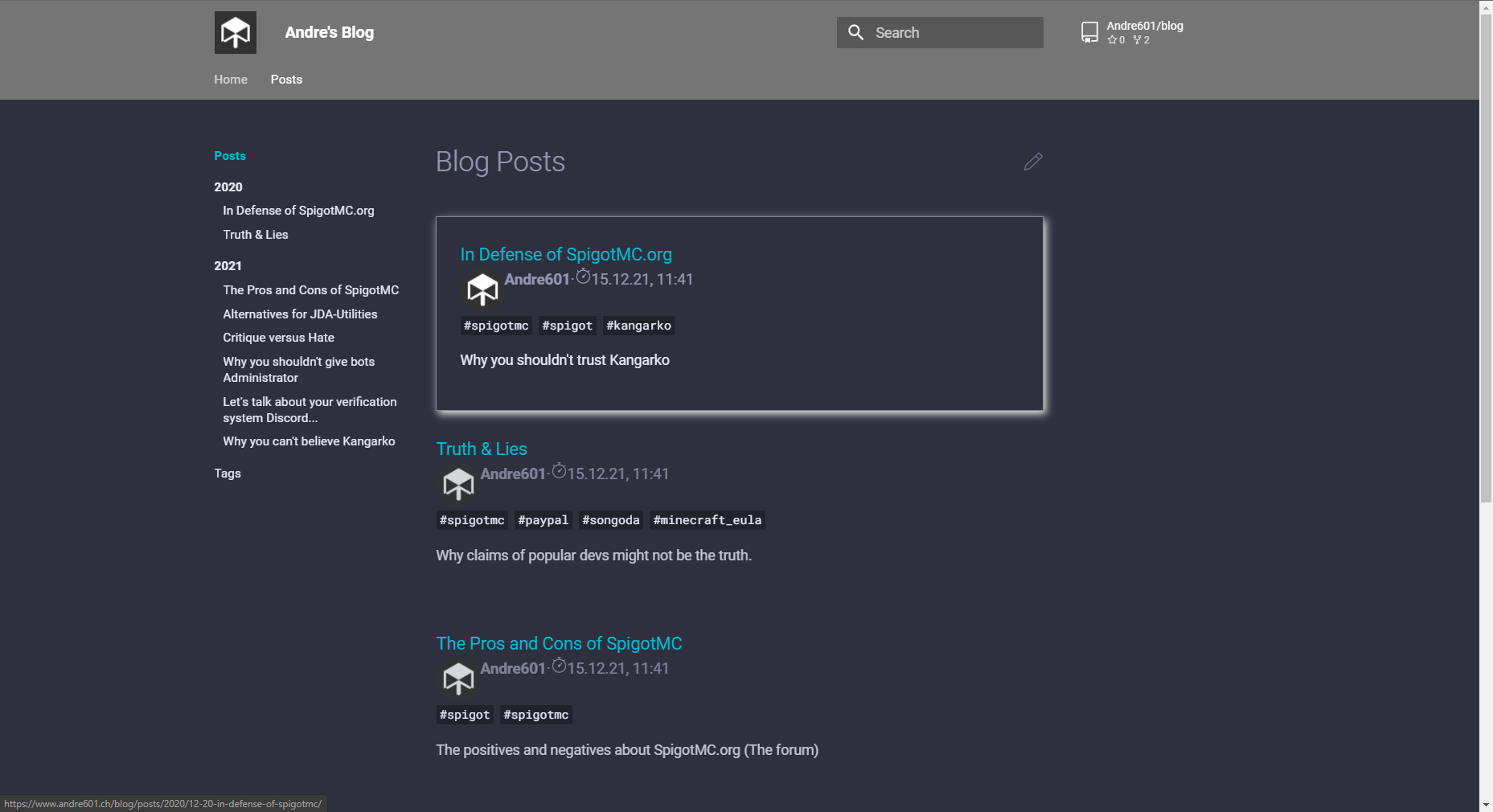The height and width of the screenshot is (812, 1493).
Task: Click author avatar in Pros and Cons post
Action: tap(458, 679)
